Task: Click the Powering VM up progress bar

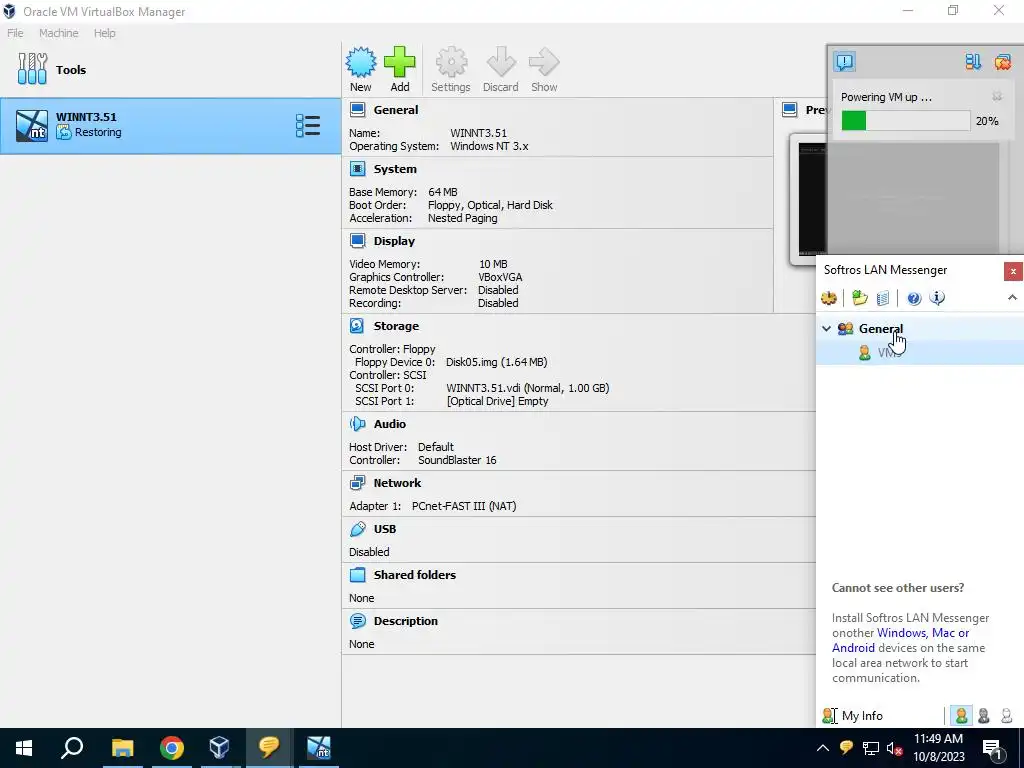Action: click(905, 121)
